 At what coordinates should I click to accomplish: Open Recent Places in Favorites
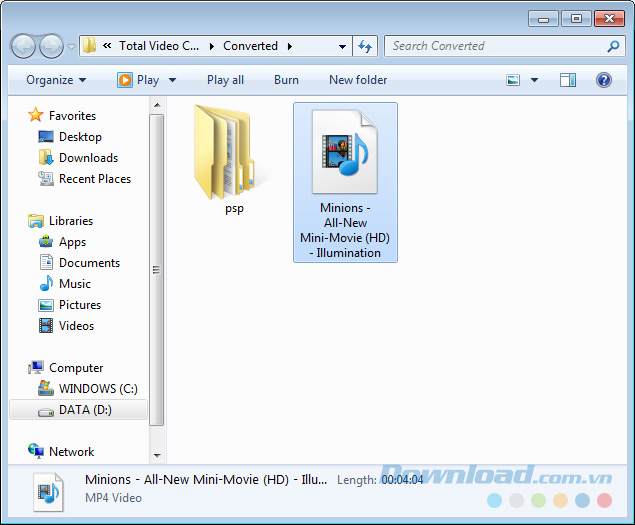95,179
